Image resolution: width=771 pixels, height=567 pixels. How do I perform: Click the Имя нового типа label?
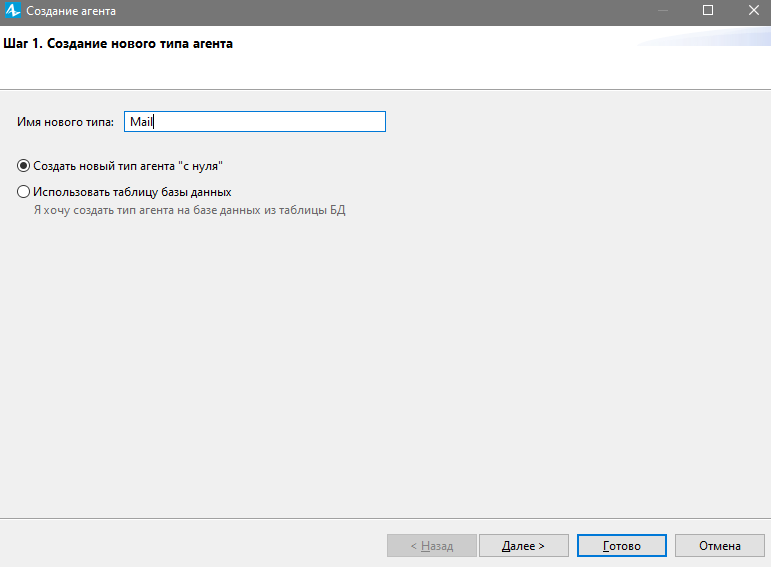pyautogui.click(x=65, y=122)
